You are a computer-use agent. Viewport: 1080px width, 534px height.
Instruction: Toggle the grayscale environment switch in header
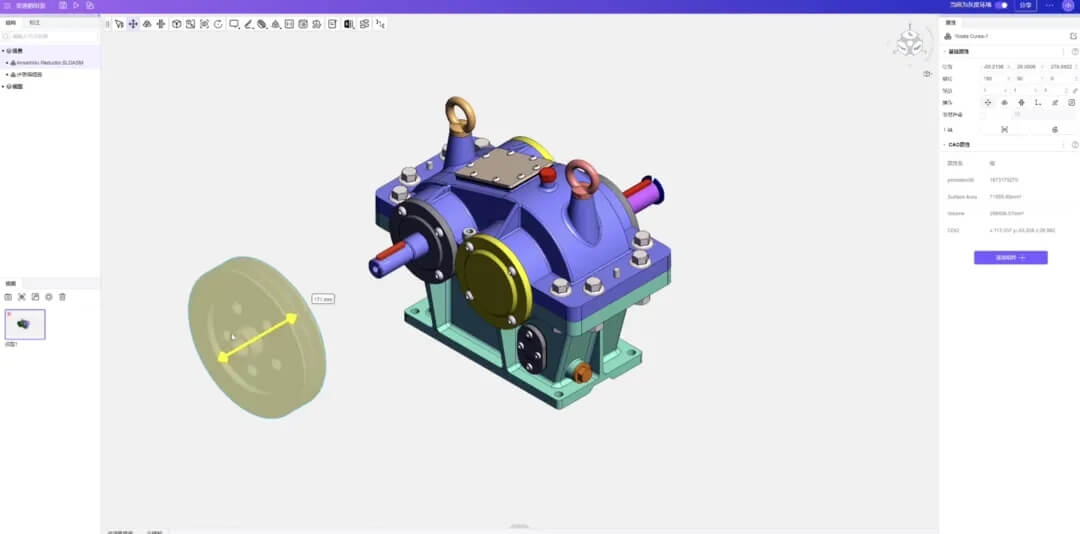click(x=1001, y=5)
